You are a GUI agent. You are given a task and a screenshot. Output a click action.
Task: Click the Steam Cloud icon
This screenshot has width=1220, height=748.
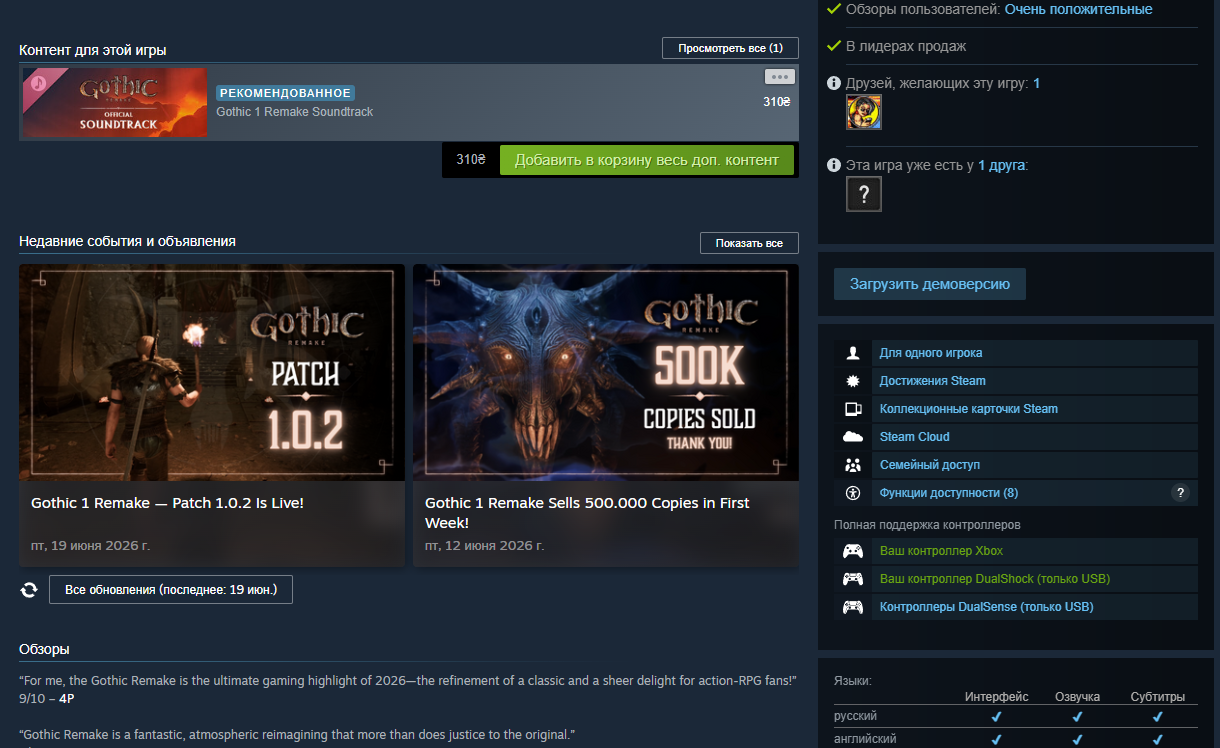click(853, 437)
